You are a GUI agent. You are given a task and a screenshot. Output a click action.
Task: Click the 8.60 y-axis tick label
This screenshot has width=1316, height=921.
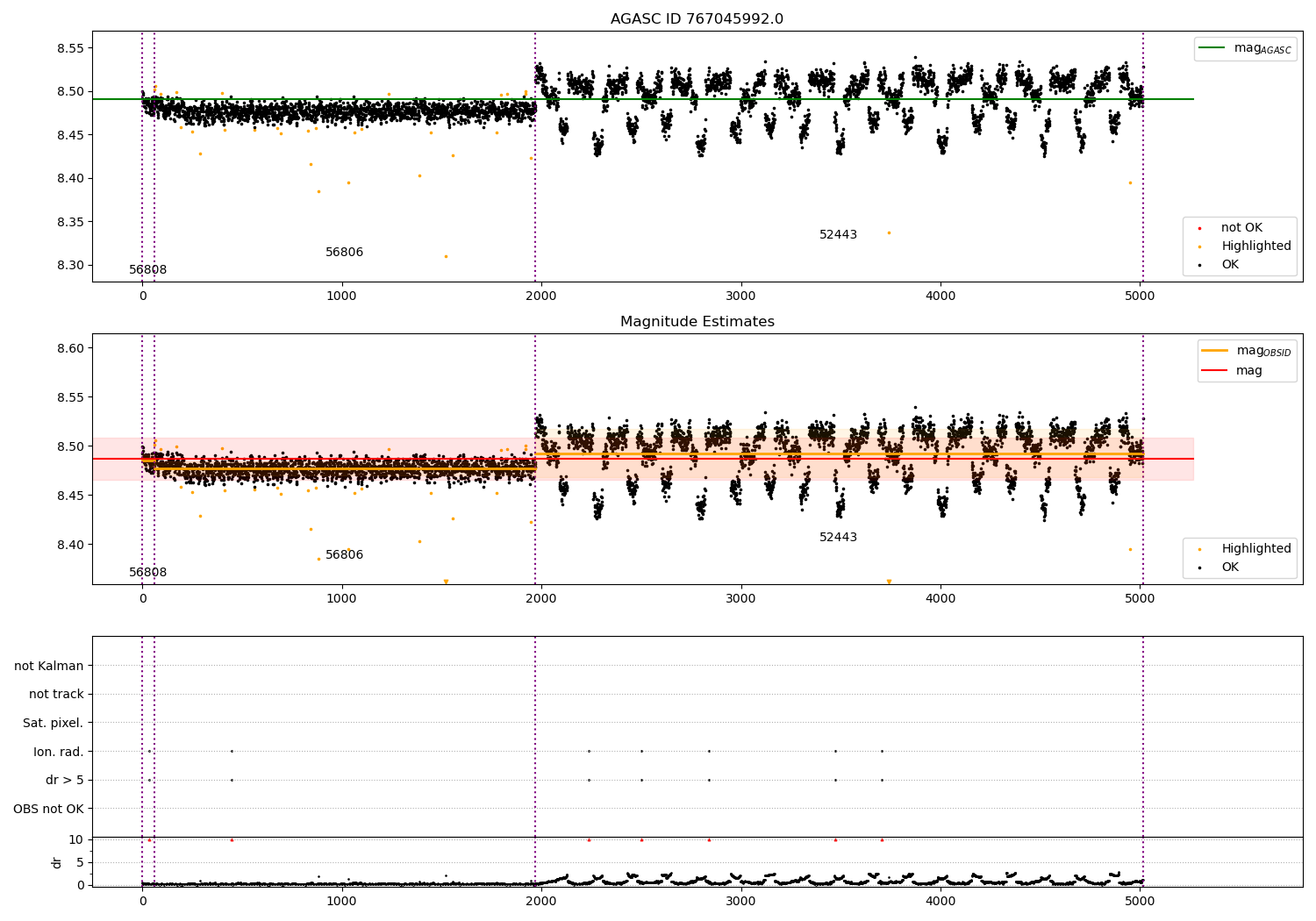(69, 349)
